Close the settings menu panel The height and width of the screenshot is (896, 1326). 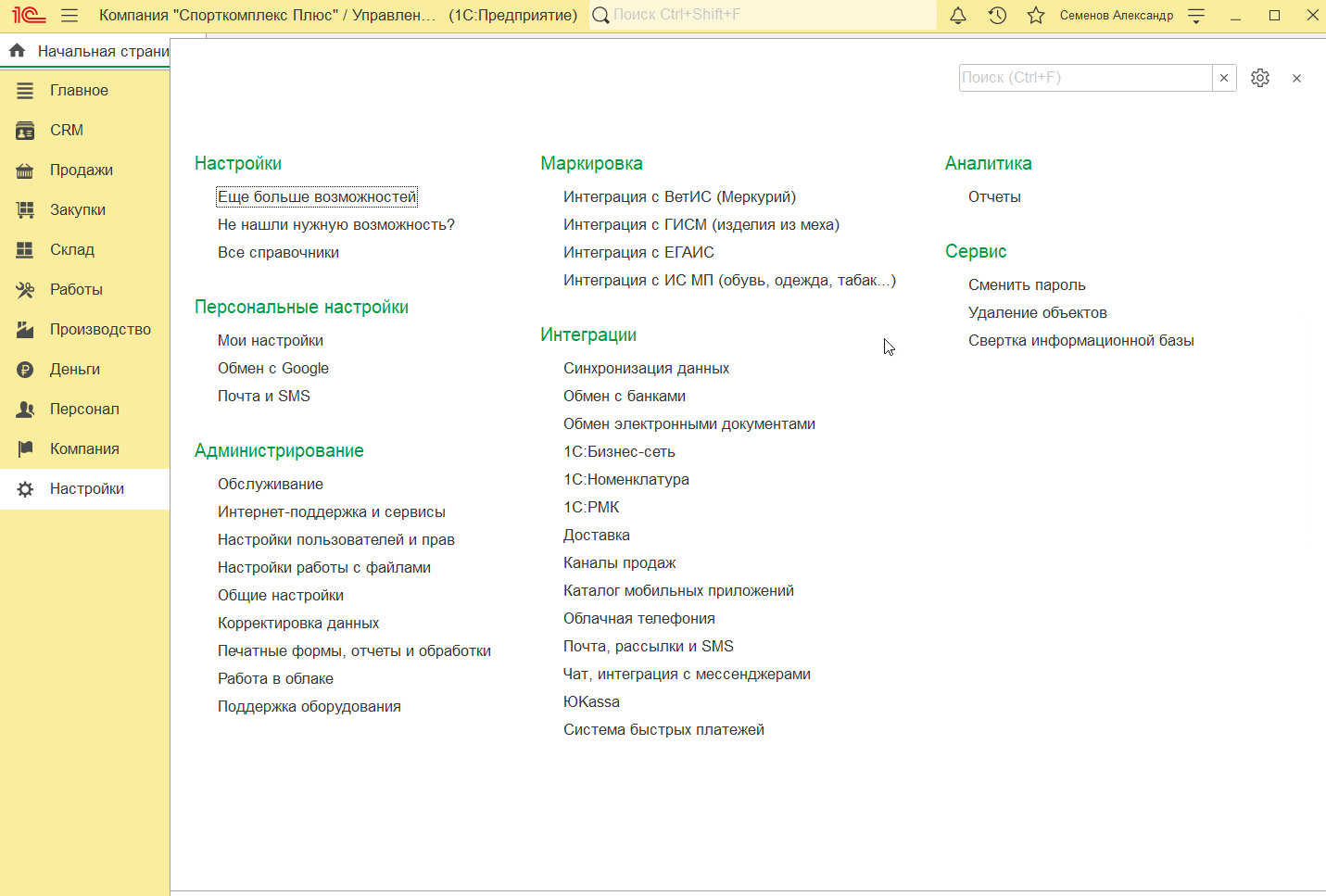point(1296,79)
